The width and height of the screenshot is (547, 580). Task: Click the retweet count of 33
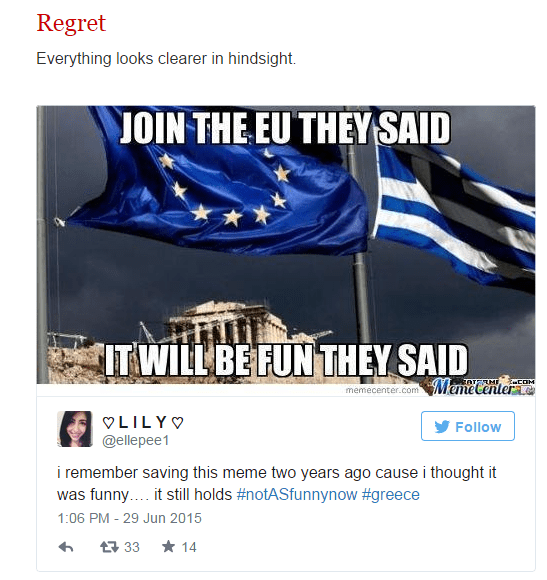132,547
